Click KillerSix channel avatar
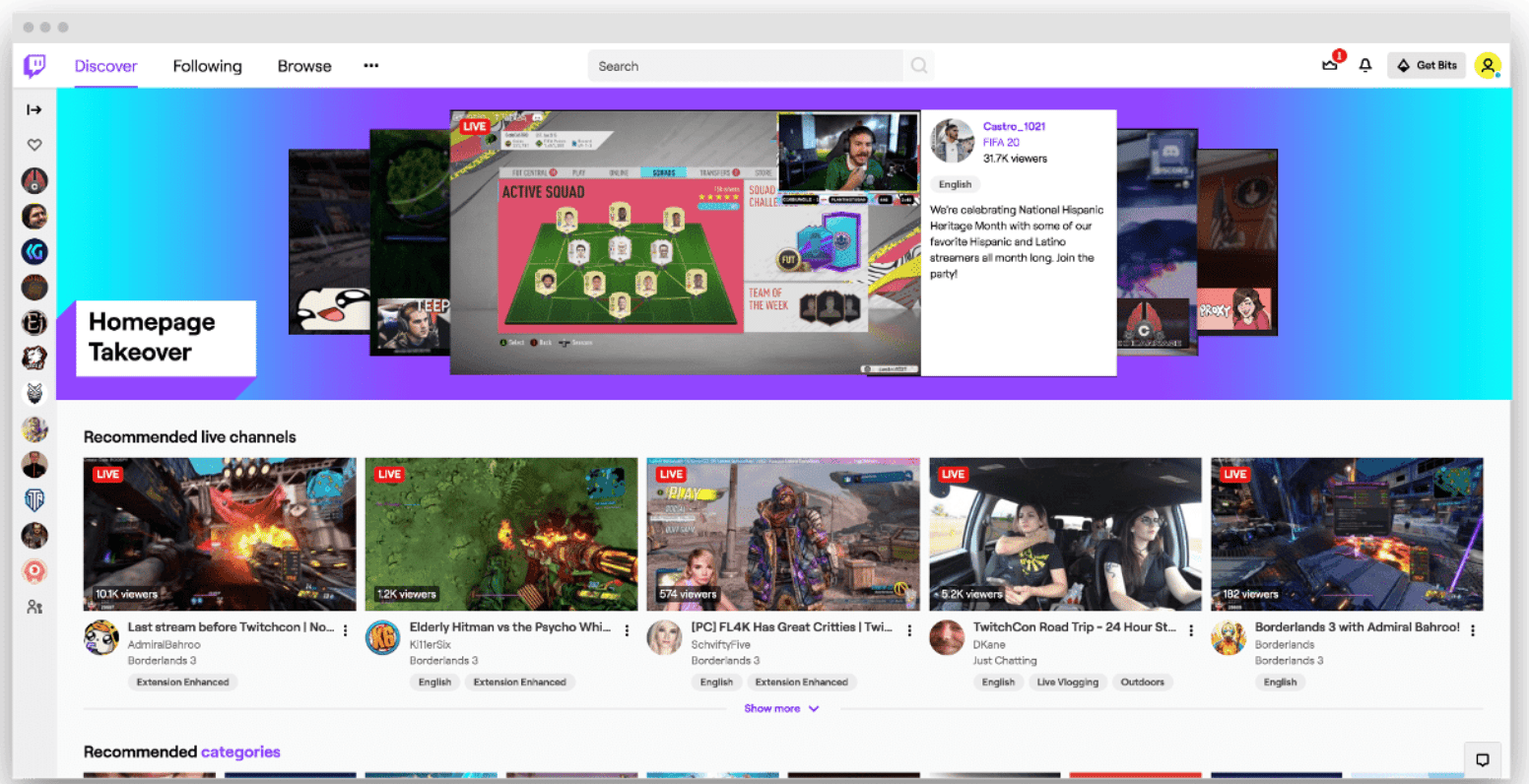The height and width of the screenshot is (784, 1529). pos(383,638)
